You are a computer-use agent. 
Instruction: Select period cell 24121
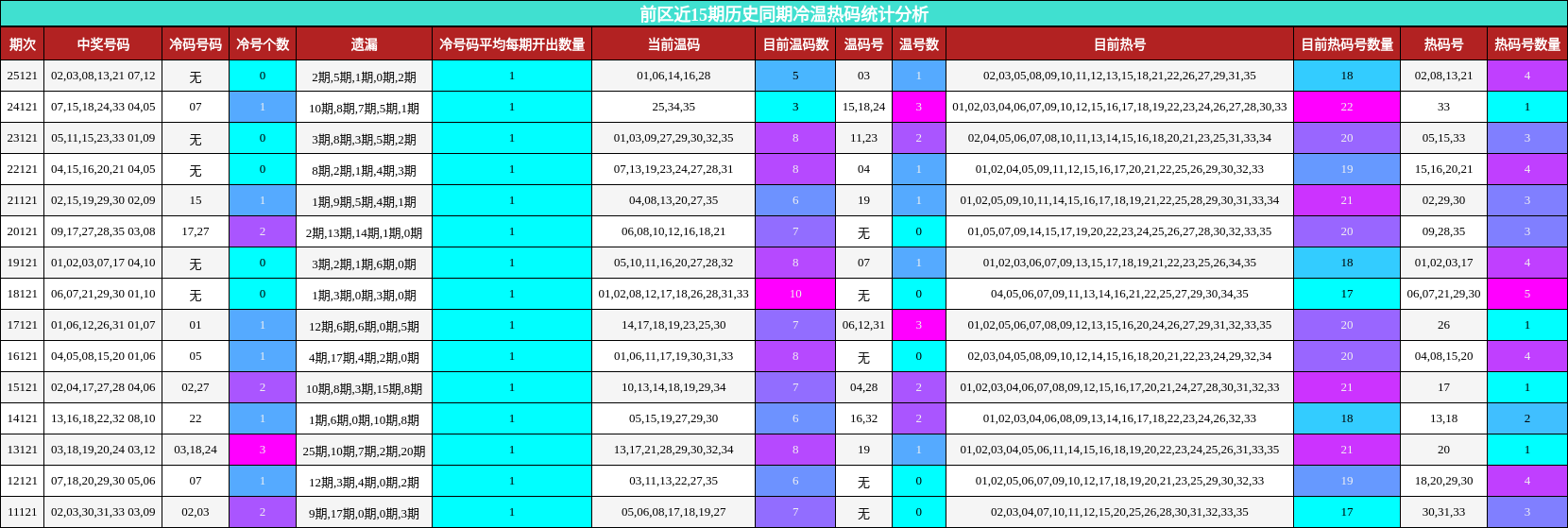23,107
